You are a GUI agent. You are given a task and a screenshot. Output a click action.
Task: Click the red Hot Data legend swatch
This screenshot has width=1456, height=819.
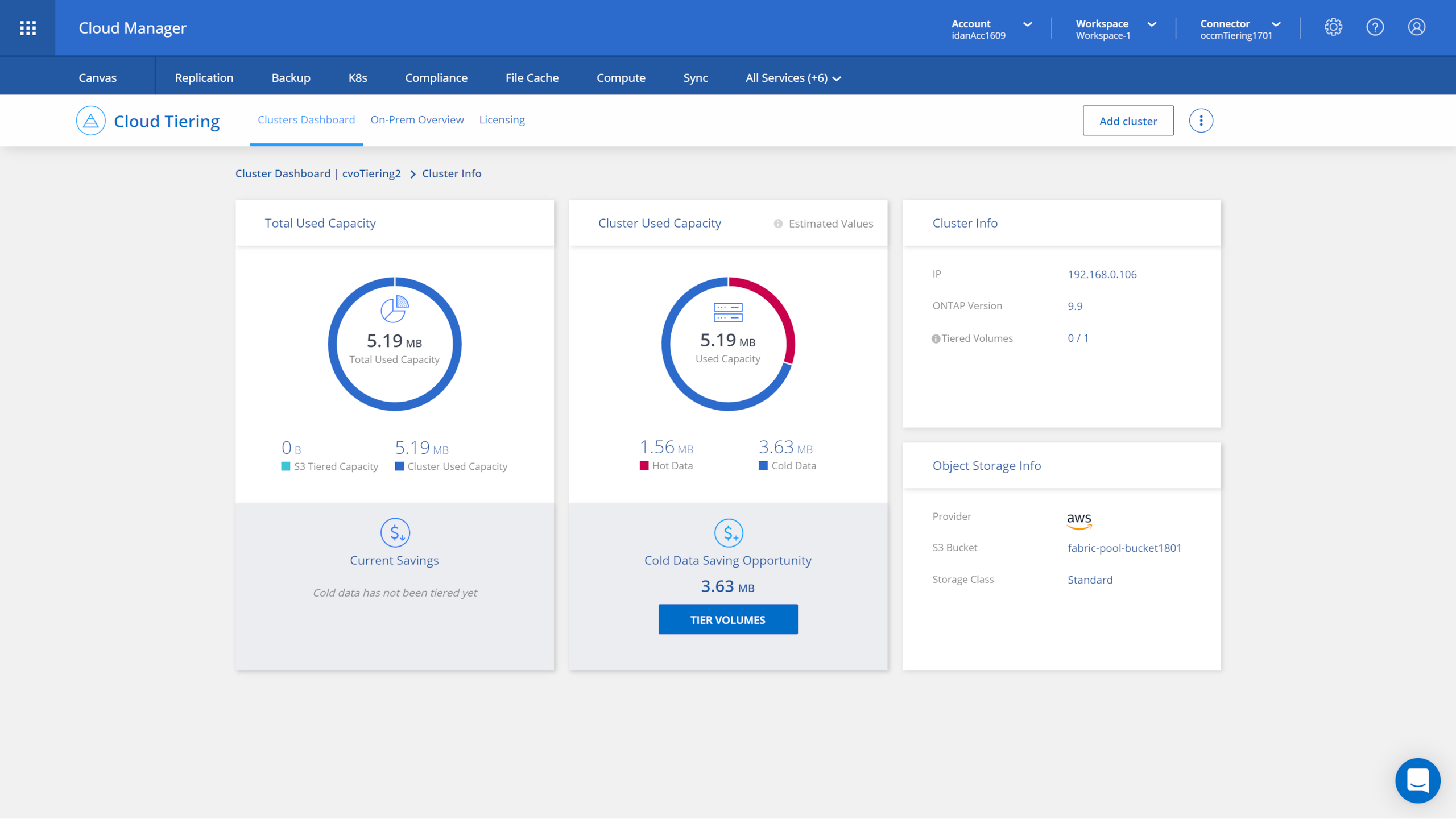click(644, 466)
